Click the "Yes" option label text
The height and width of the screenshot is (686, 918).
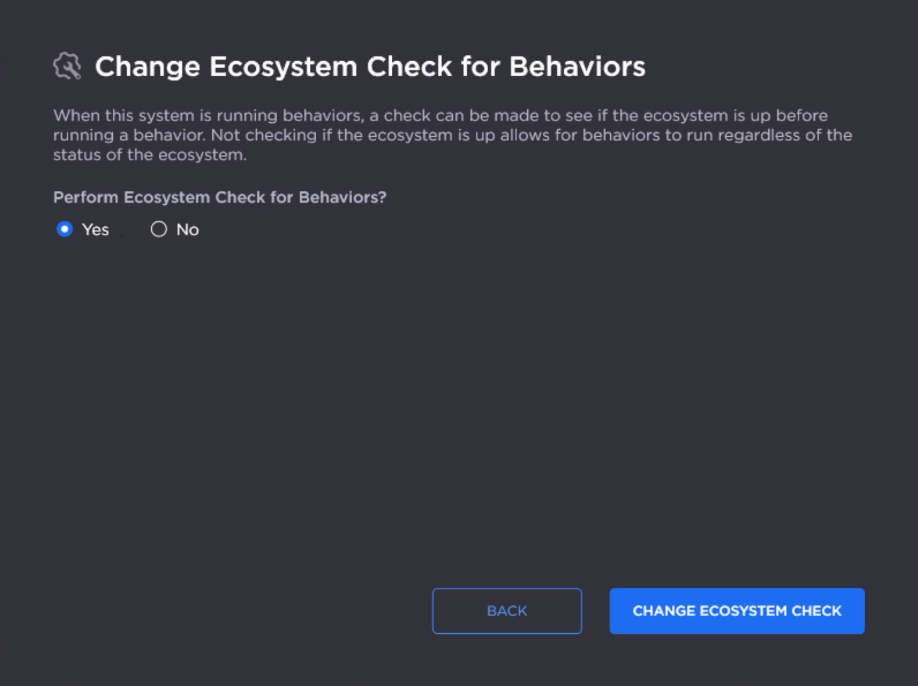pyautogui.click(x=96, y=230)
